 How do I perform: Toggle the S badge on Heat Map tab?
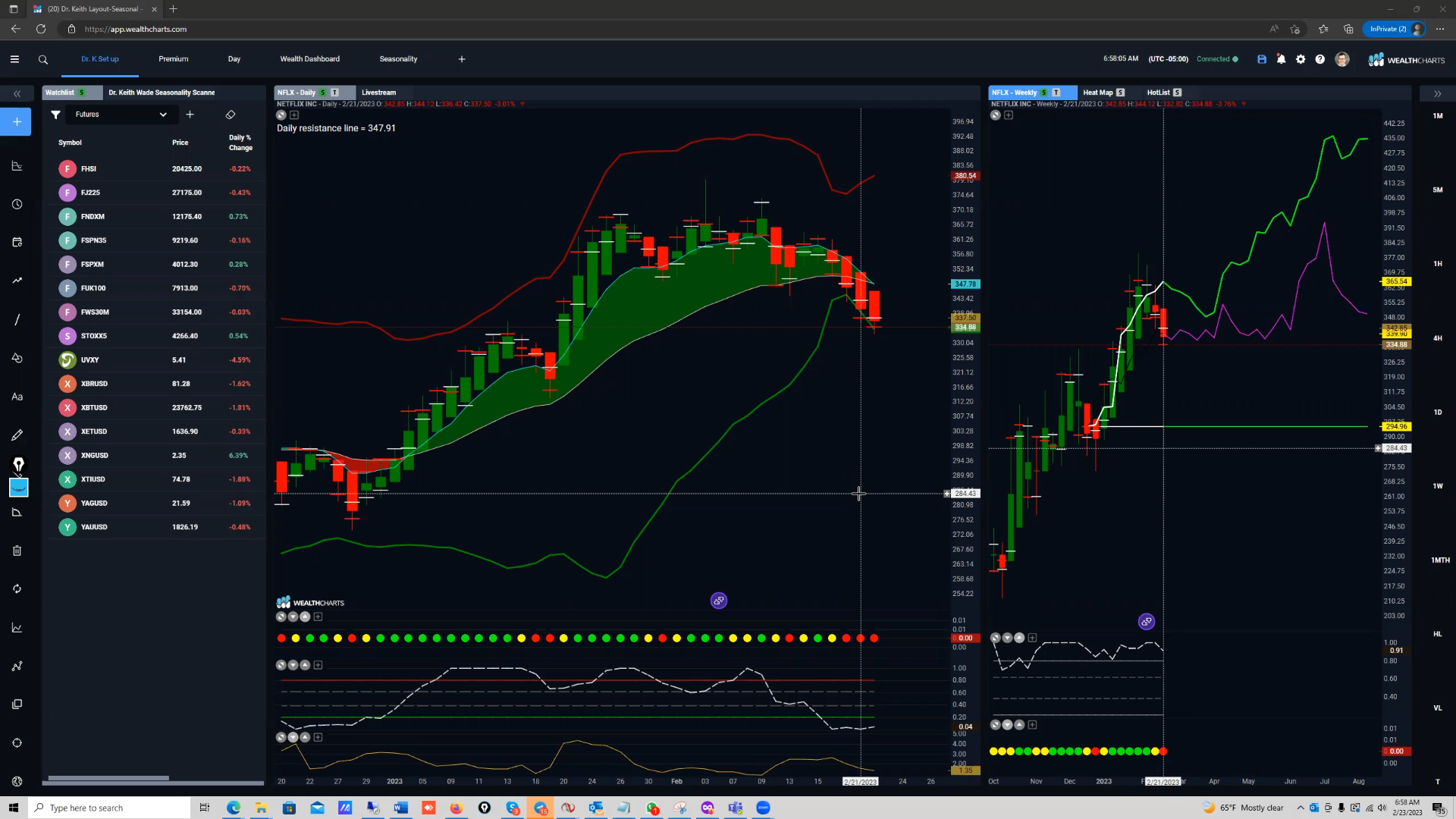coord(1121,93)
